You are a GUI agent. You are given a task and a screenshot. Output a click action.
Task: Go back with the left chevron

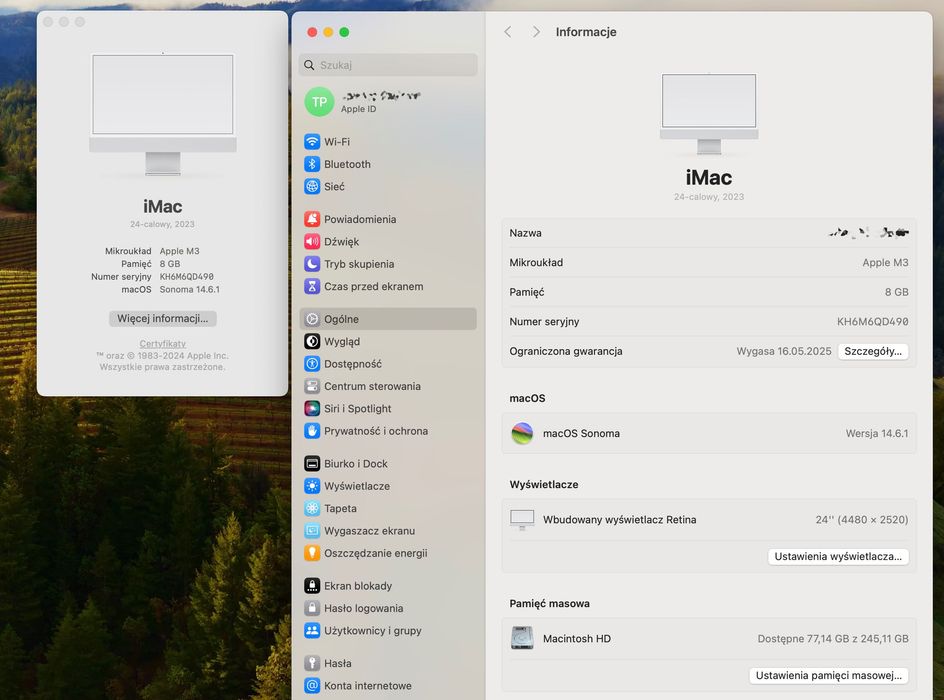coord(508,32)
